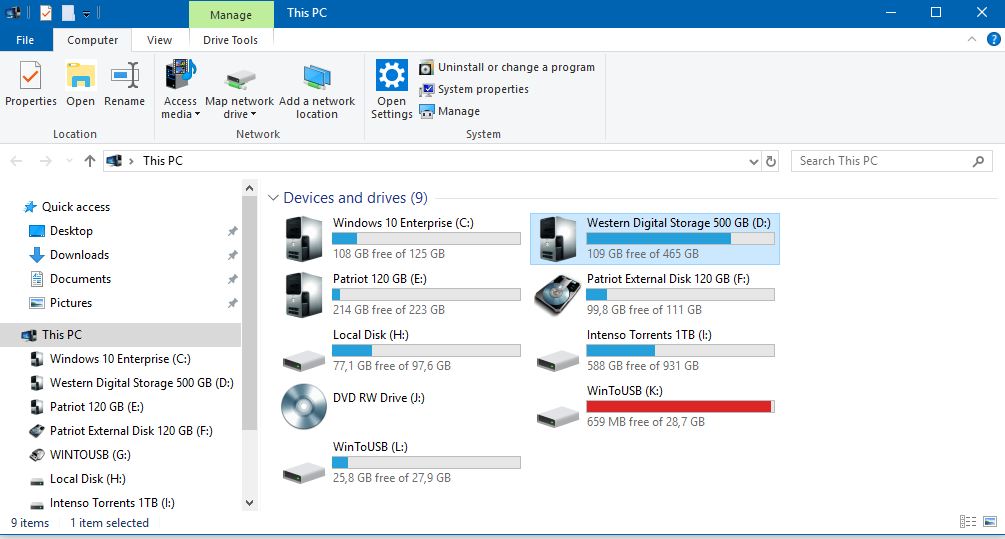Select Patriot External Disk (F:) in tree
The width and height of the screenshot is (1005, 539).
tap(120, 431)
